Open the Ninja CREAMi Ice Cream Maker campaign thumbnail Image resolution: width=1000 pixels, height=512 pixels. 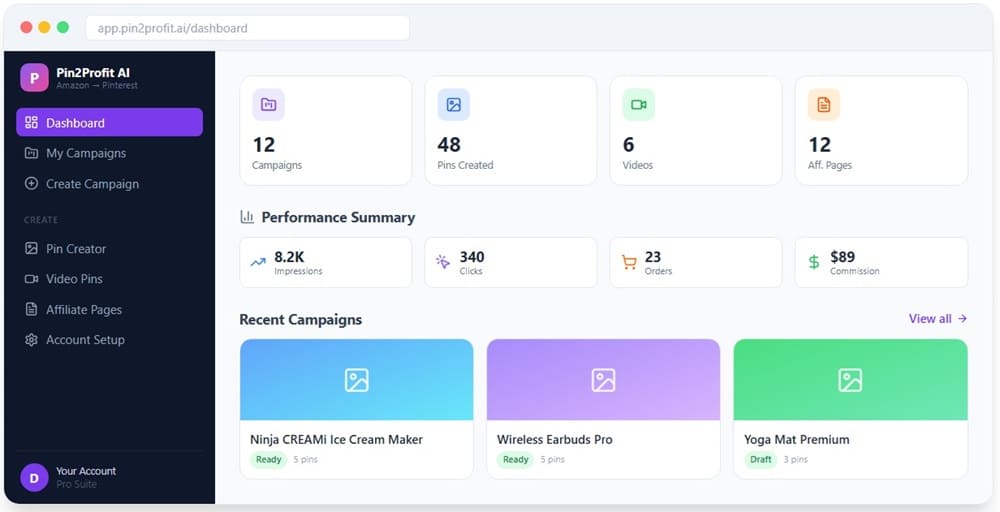coord(357,379)
